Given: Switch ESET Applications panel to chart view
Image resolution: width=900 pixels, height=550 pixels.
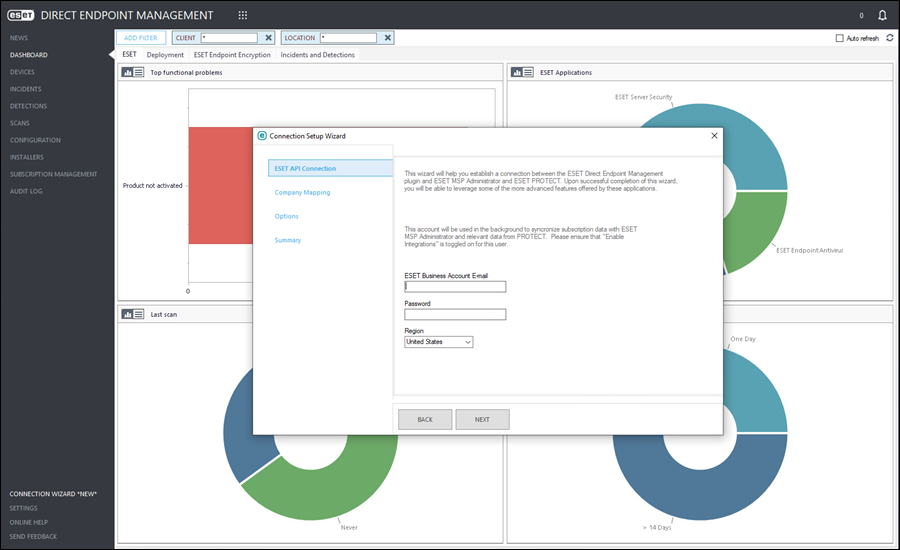Looking at the screenshot, I should [x=517, y=72].
